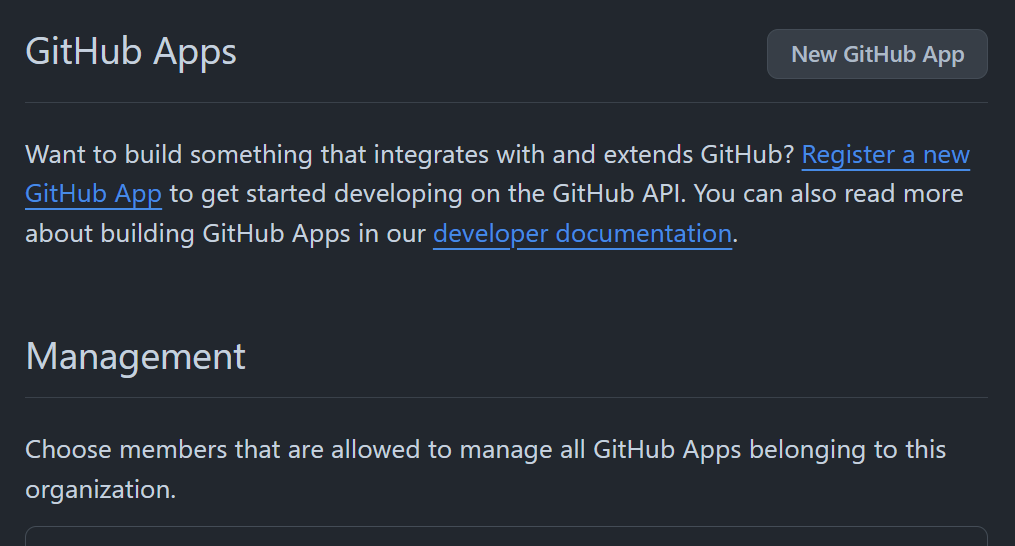Click 'belonging to this' phrase
Viewport: 1015px width, 546px height.
point(847,449)
